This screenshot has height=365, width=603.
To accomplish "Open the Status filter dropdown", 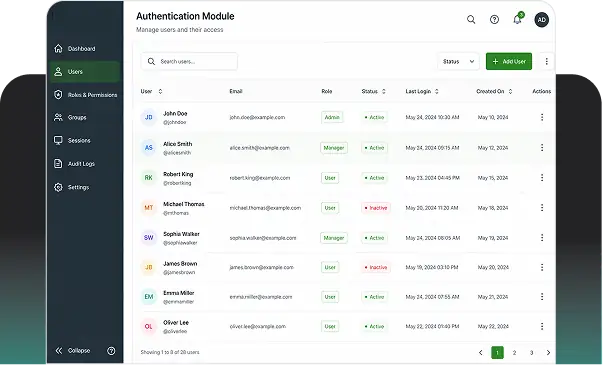I will point(458,62).
